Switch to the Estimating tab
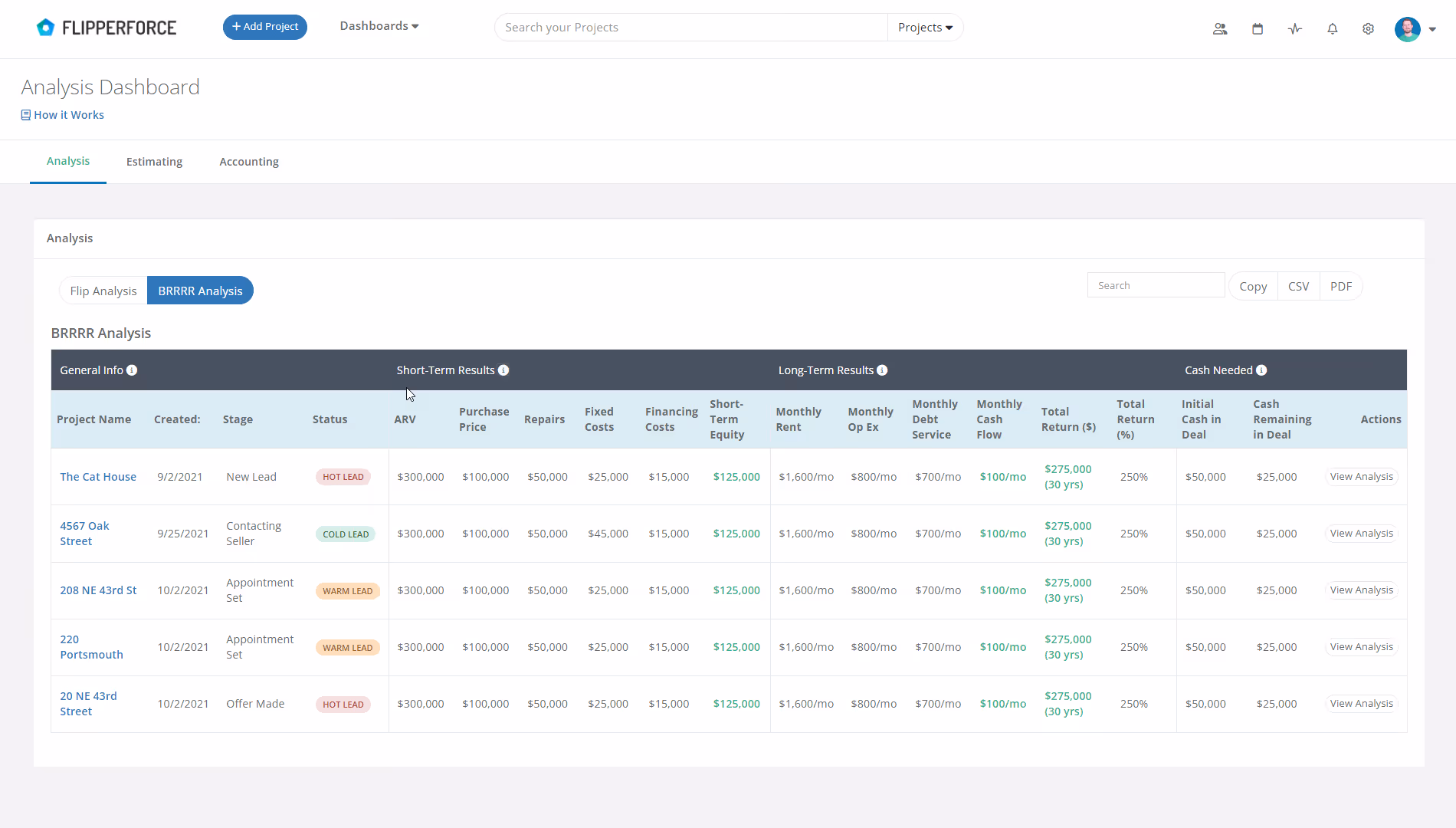Screen dimensions: 1456x828 tap(155, 162)
